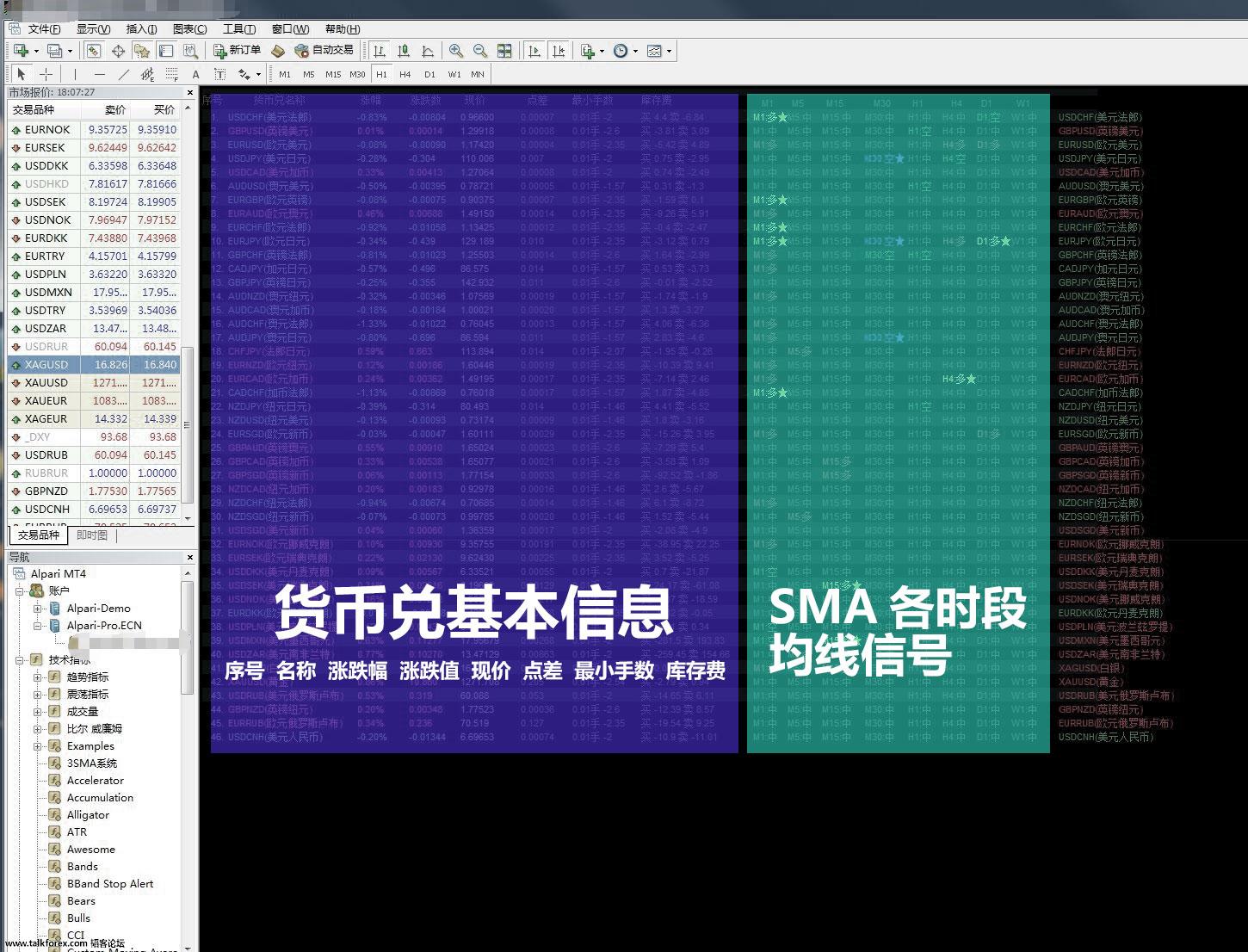Switch to the 即时图 tab
Screen dimensions: 1248x952
pyautogui.click(x=92, y=535)
